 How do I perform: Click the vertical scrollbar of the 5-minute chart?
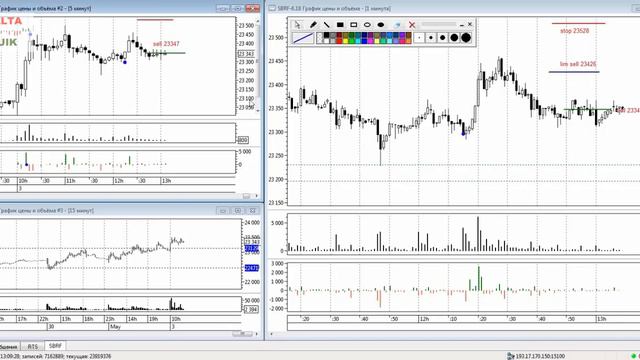(258, 65)
